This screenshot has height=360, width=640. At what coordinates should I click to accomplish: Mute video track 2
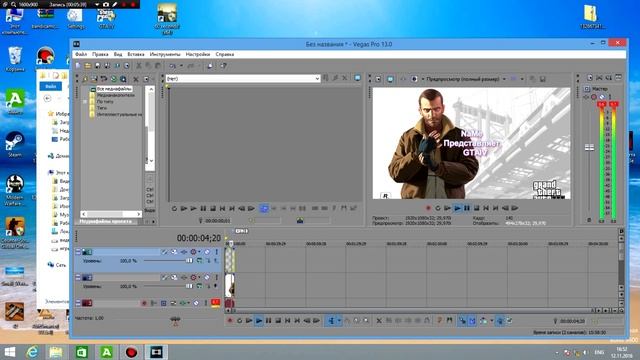(207, 278)
